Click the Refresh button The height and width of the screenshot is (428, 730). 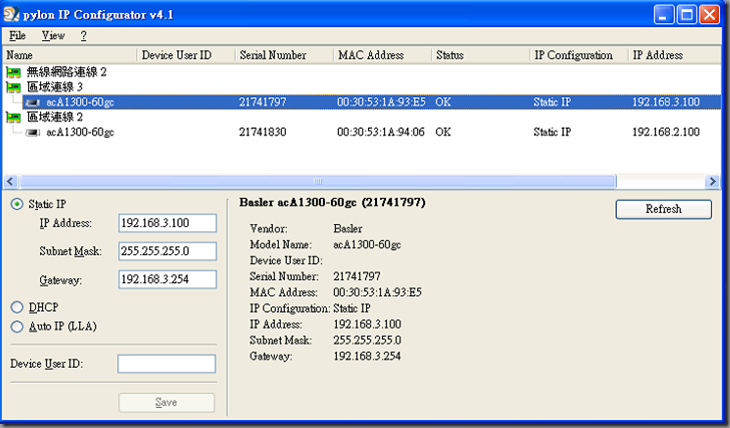coord(663,209)
